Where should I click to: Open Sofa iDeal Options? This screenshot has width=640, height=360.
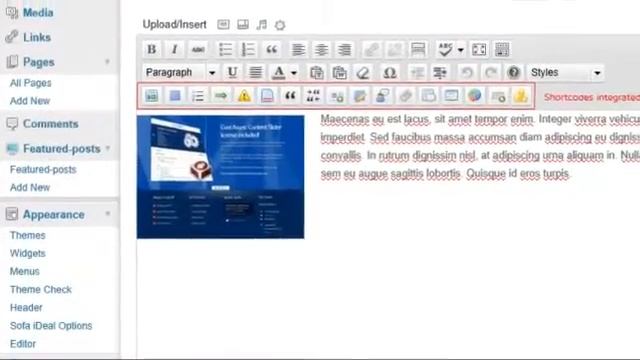pyautogui.click(x=51, y=326)
